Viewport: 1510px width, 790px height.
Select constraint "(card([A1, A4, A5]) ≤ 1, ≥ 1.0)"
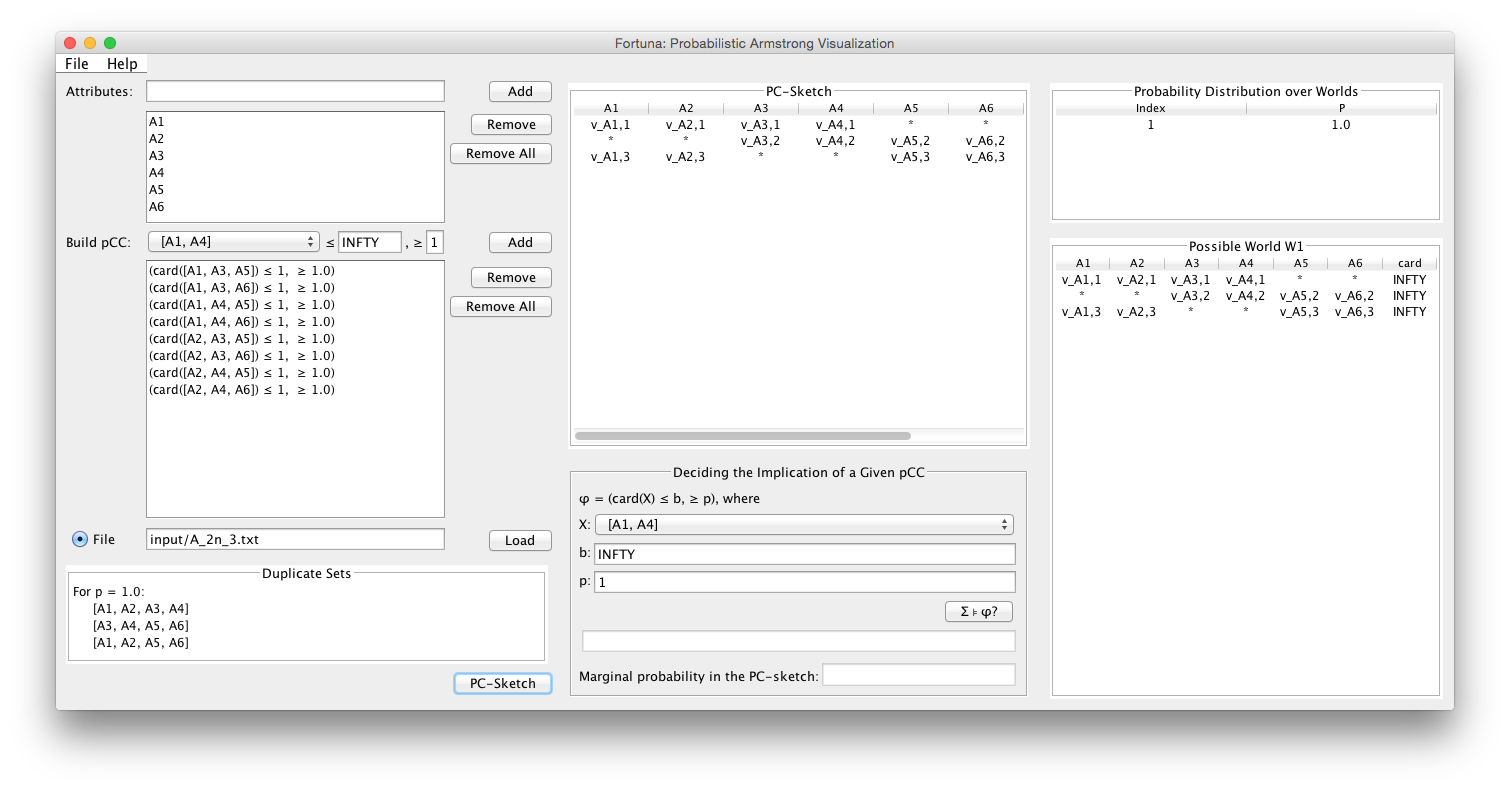coord(295,304)
